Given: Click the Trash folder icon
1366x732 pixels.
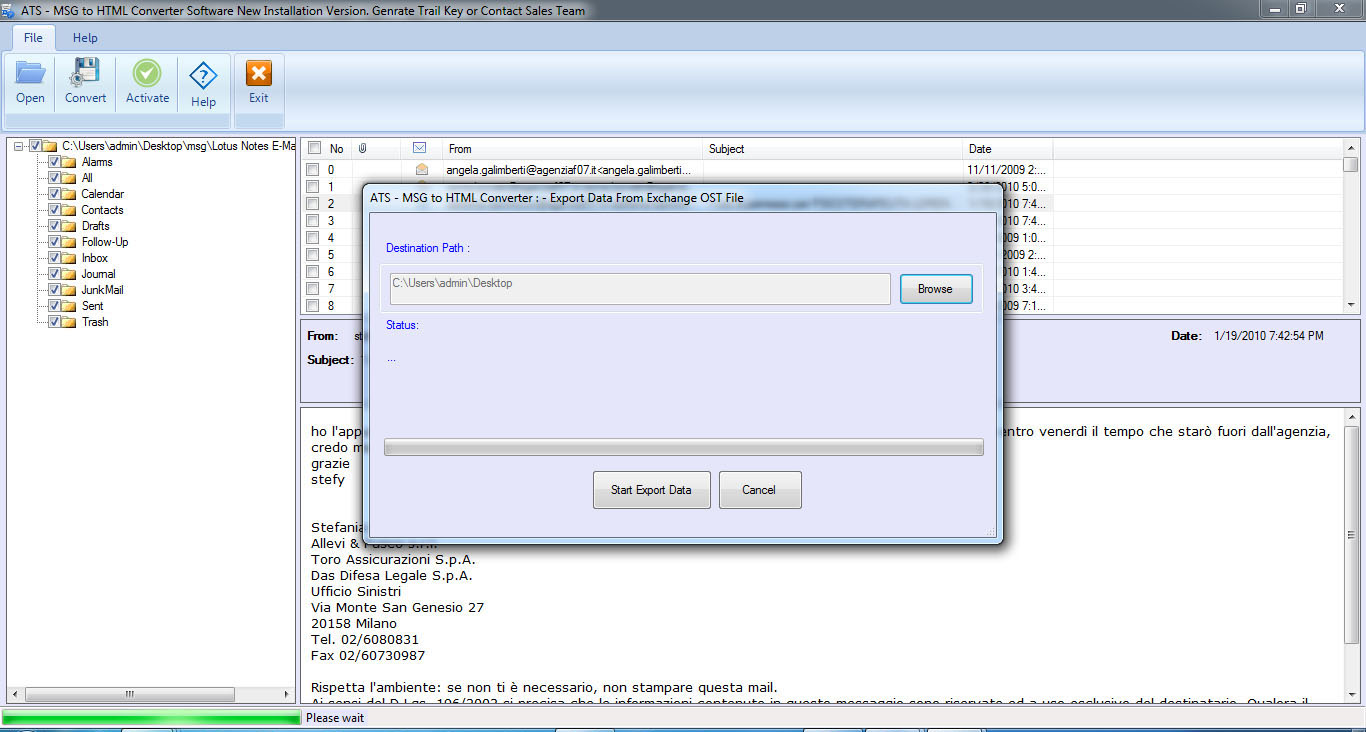Looking at the screenshot, I should 69,322.
